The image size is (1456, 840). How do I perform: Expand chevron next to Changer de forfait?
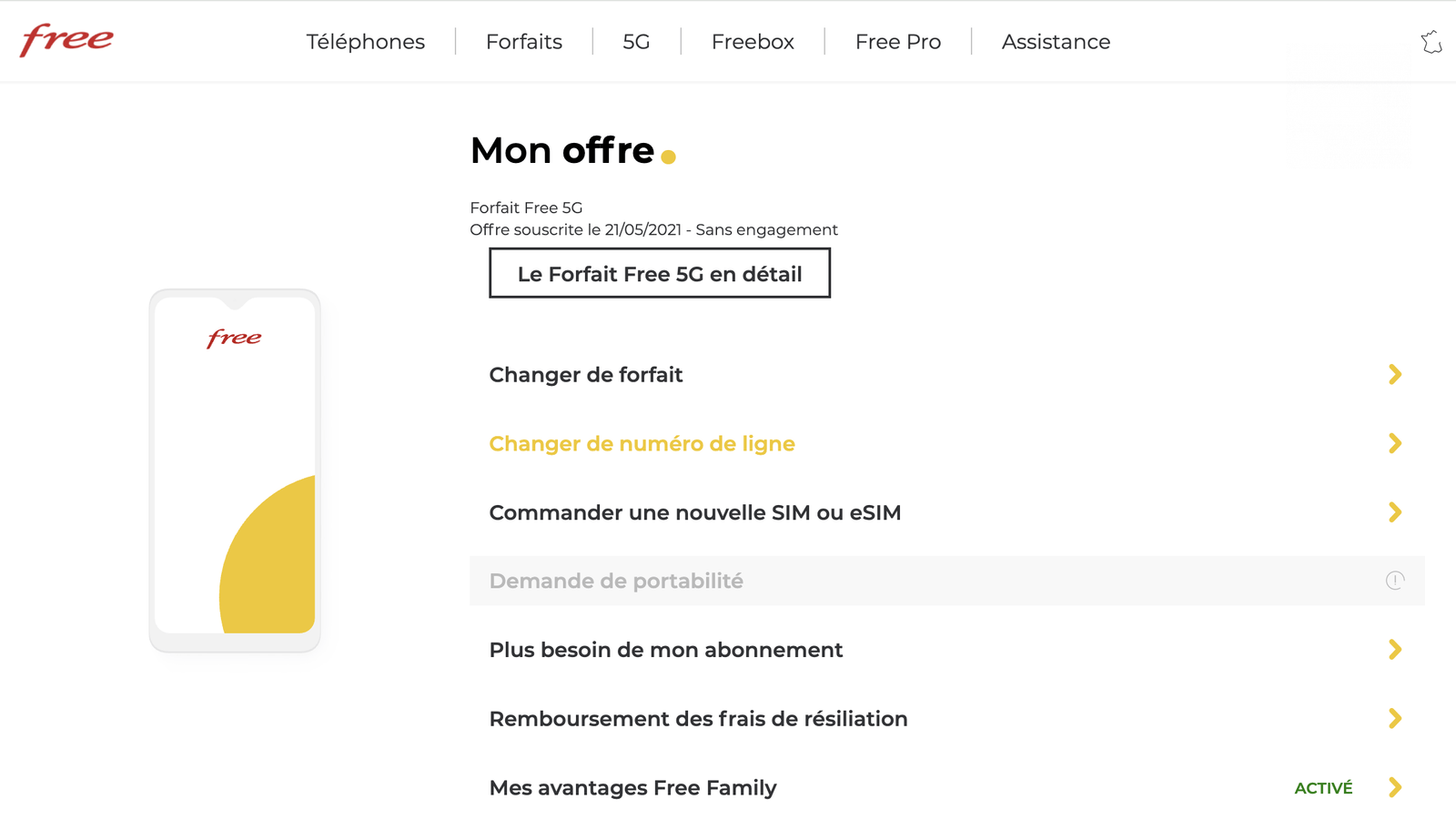[x=1394, y=374]
